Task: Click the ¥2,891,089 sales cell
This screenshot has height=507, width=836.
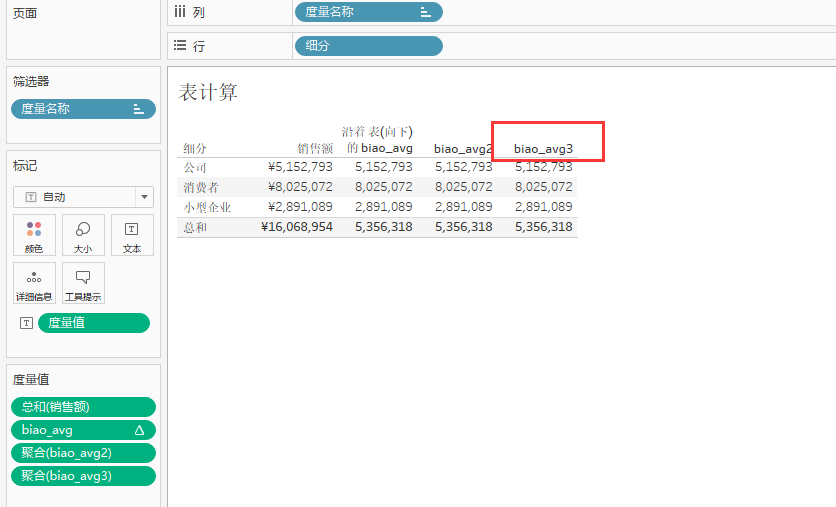Action: (300, 207)
